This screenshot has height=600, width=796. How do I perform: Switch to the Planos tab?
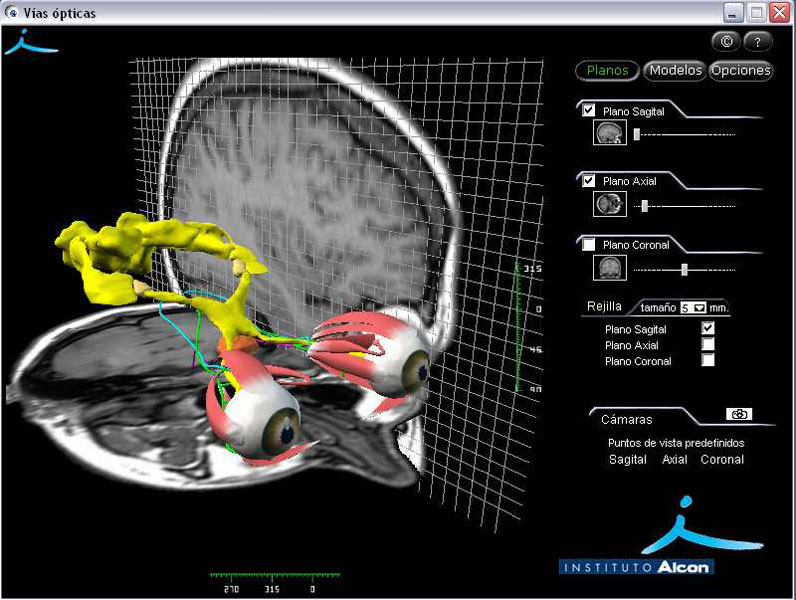607,70
